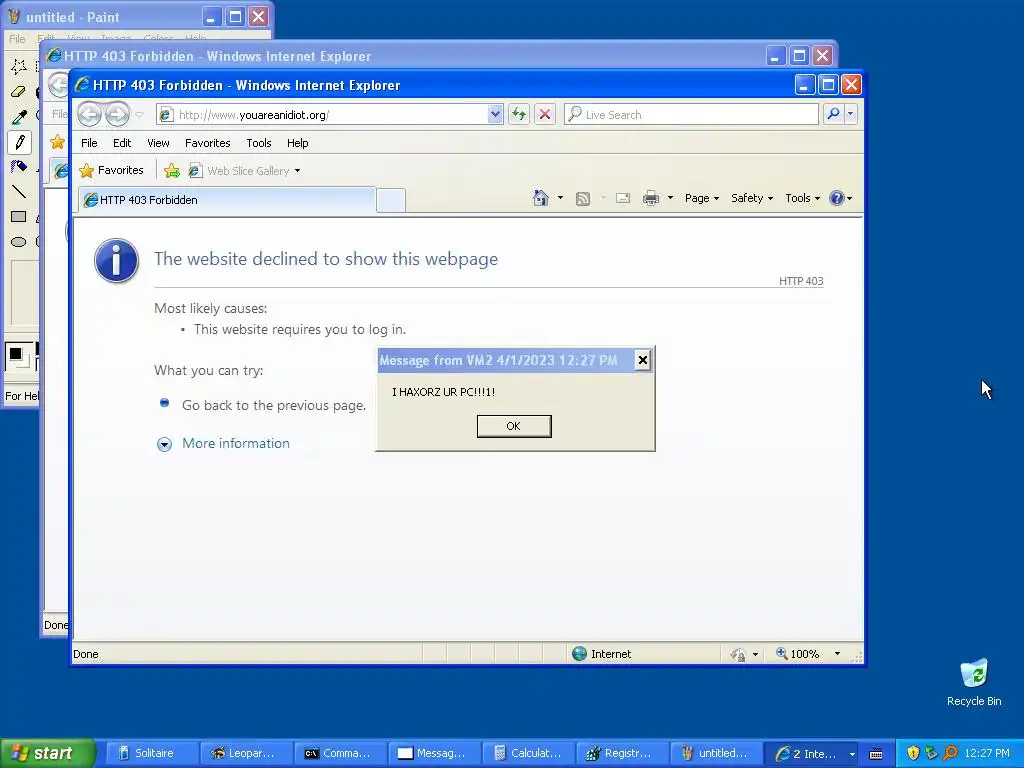Switch to Solitaire in the taskbar
Viewport: 1024px width, 768px height.
152,753
